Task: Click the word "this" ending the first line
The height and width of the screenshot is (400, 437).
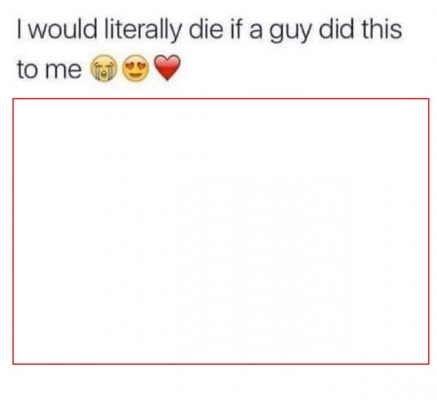Action: coord(380,29)
